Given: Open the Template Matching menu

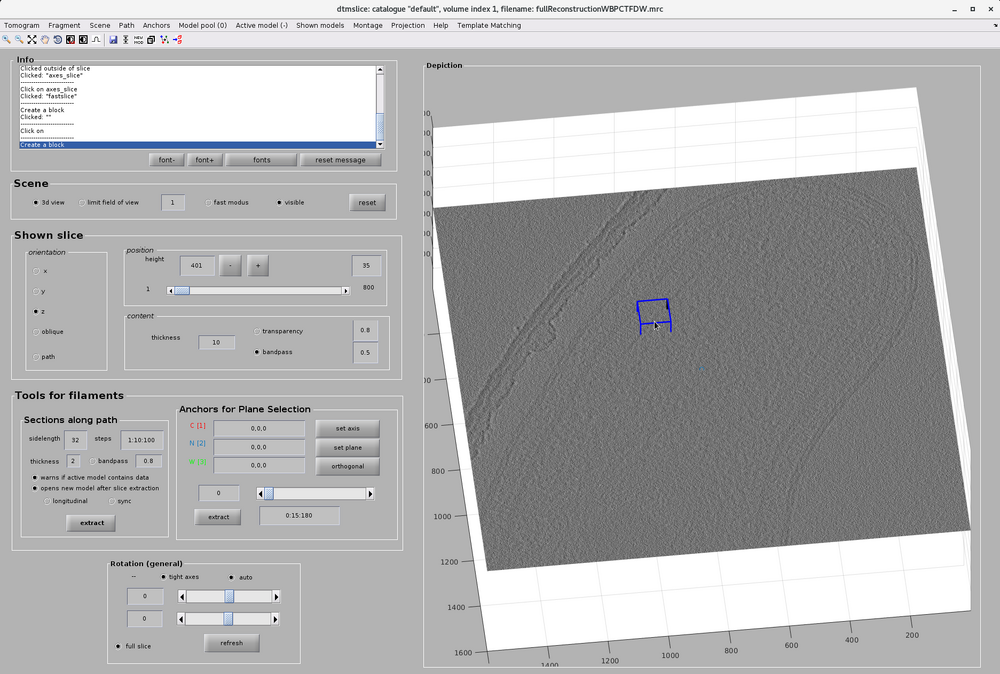Looking at the screenshot, I should [487, 25].
